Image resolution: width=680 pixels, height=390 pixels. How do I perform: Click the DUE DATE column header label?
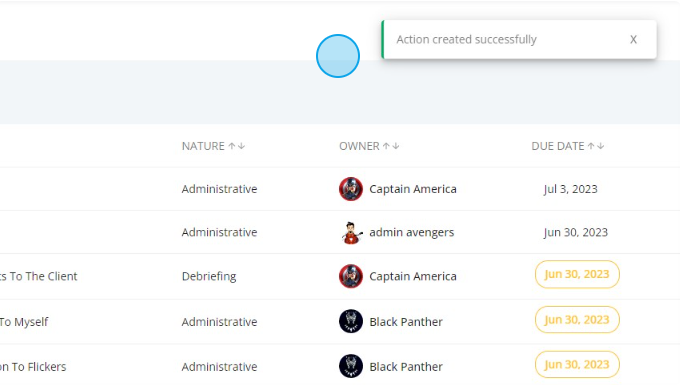pos(558,146)
